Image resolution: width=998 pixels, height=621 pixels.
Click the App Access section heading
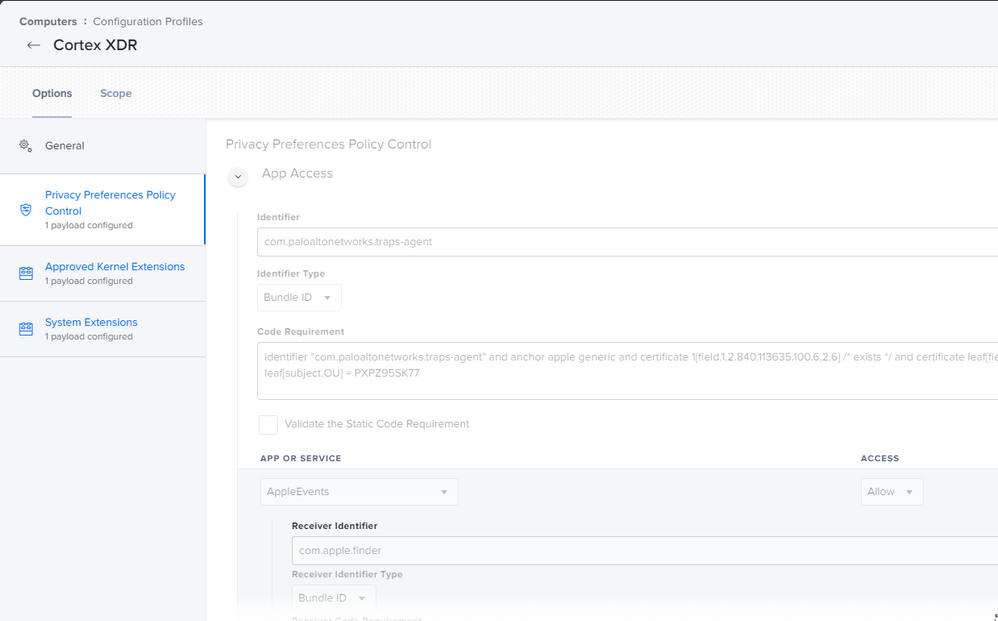coord(297,174)
